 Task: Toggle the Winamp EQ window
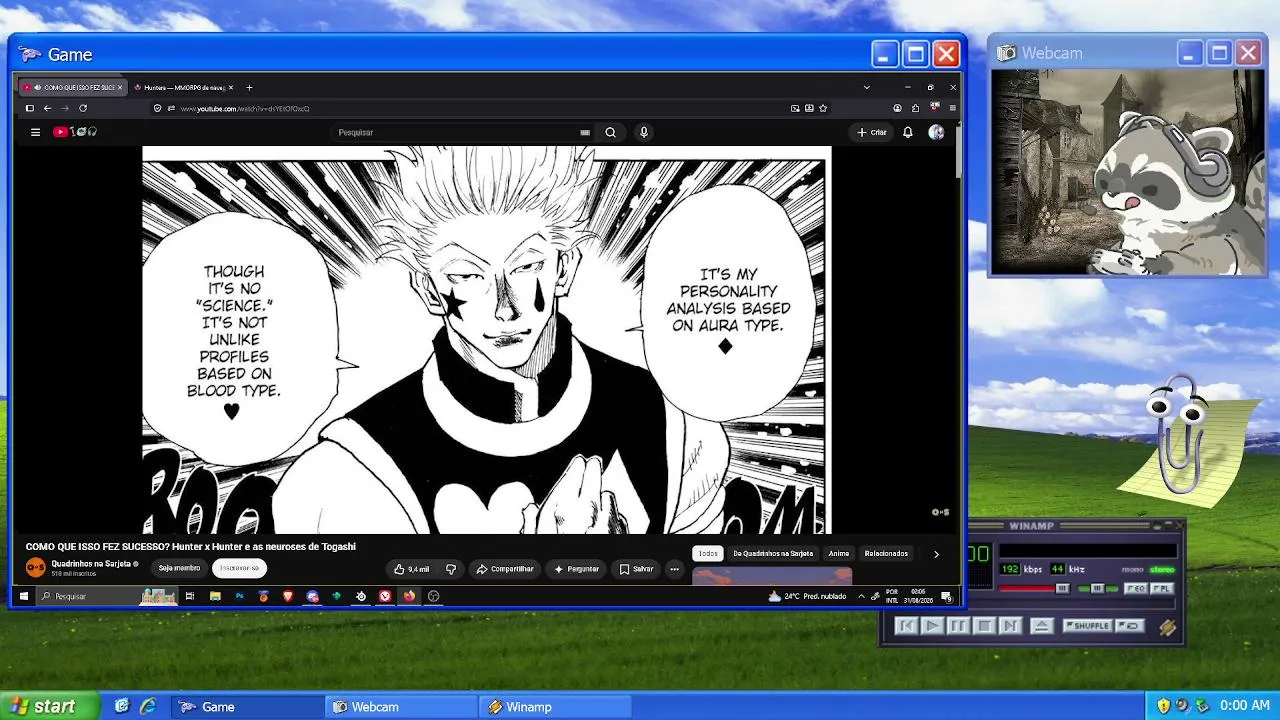pos(1135,589)
